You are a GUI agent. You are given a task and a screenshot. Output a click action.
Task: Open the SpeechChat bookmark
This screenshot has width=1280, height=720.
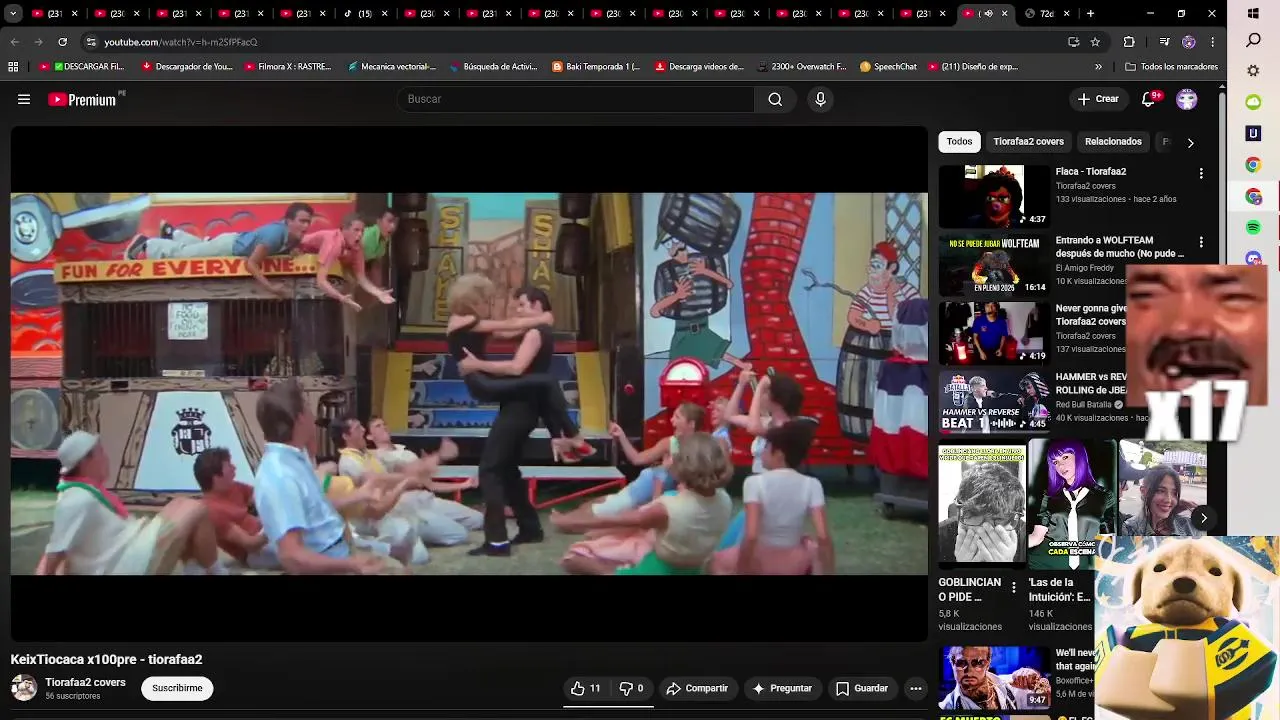[x=888, y=67]
